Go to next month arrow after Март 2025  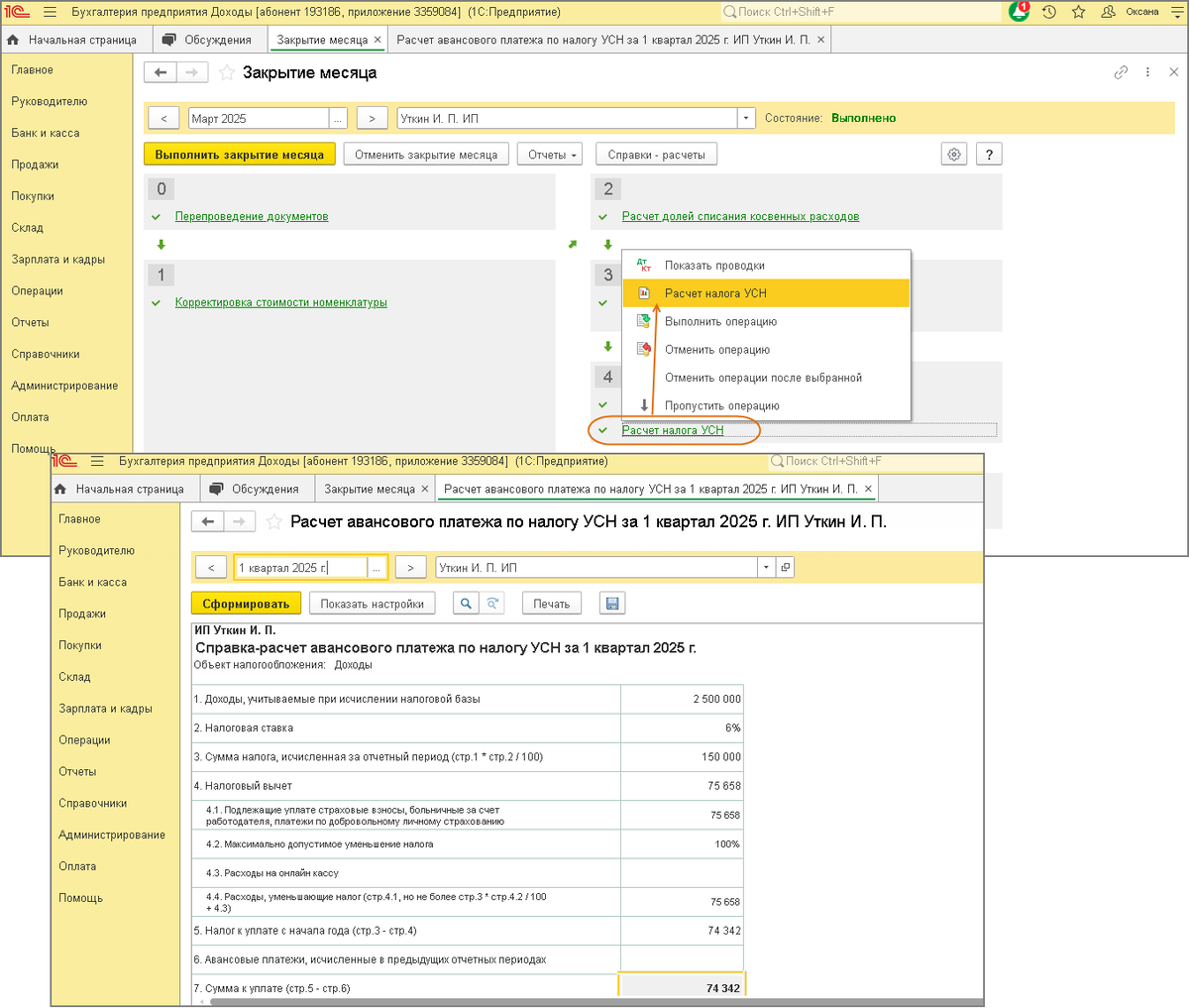(x=372, y=118)
